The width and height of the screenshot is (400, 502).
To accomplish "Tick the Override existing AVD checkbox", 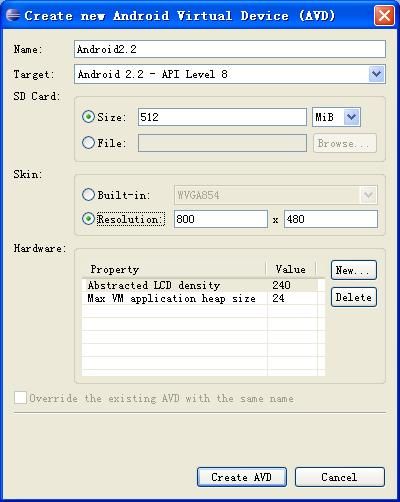I will point(20,398).
